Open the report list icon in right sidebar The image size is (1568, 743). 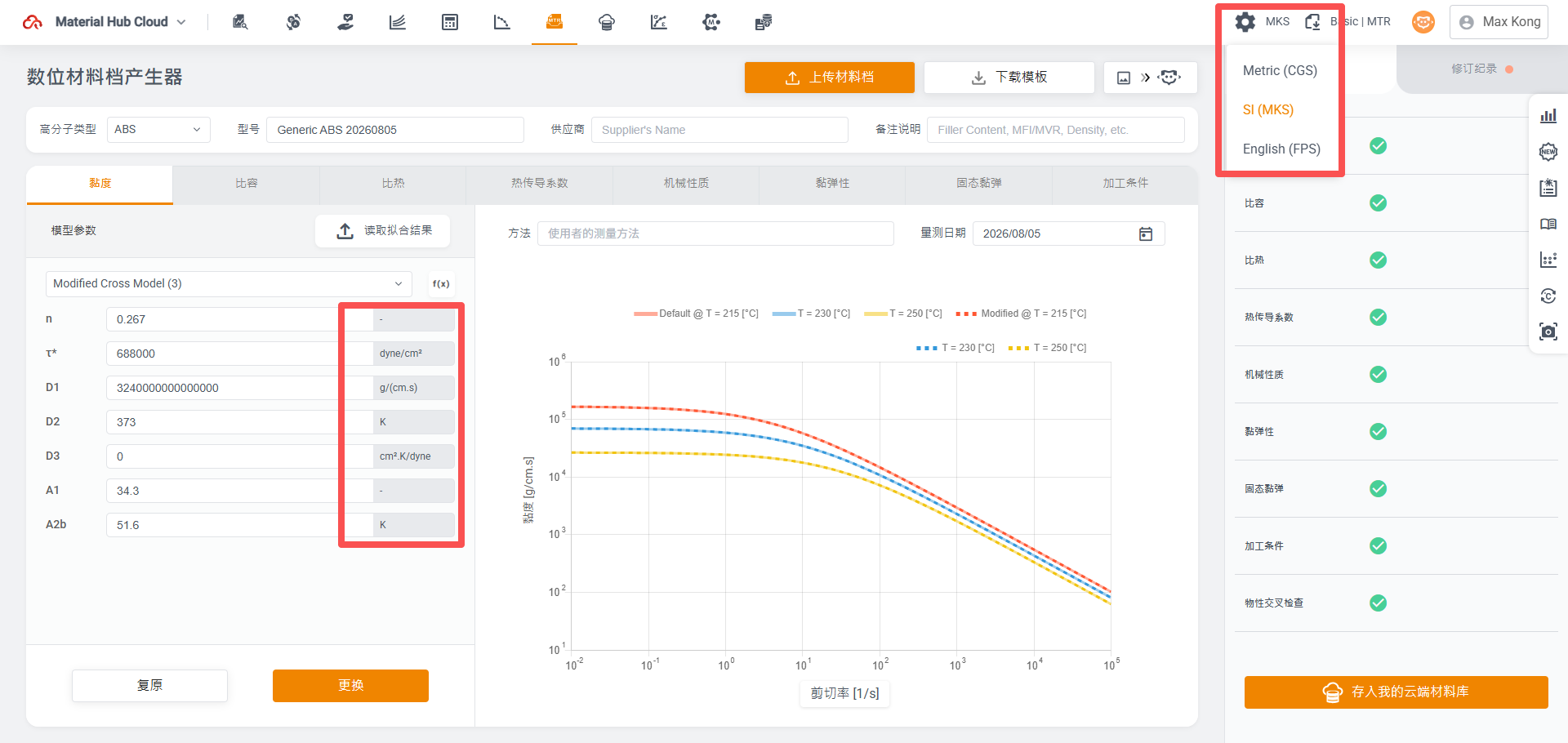point(1548,188)
